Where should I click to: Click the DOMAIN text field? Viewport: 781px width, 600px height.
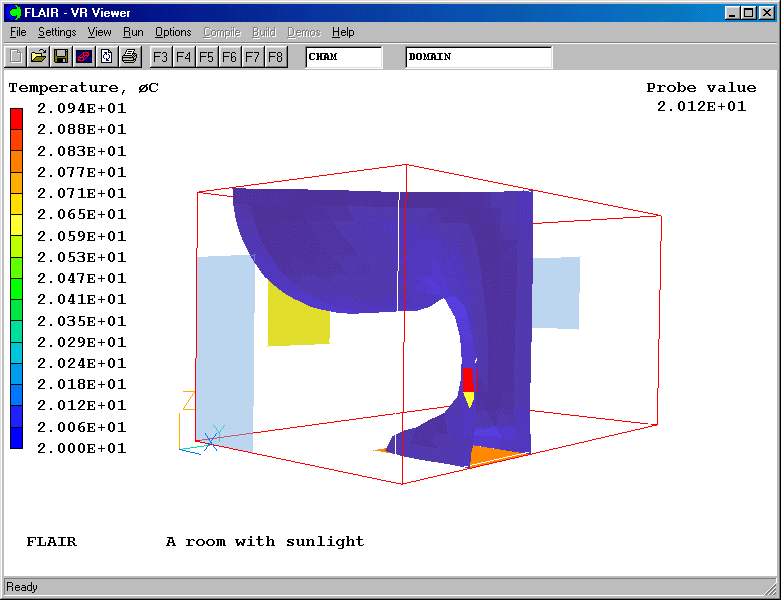pyautogui.click(x=478, y=57)
